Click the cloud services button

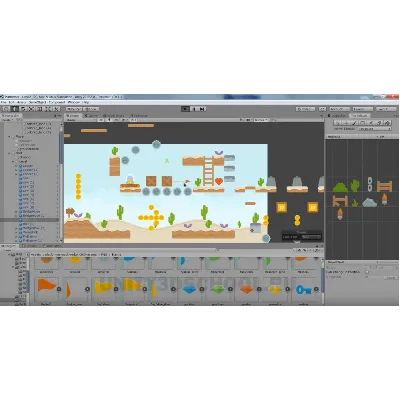tap(322, 109)
